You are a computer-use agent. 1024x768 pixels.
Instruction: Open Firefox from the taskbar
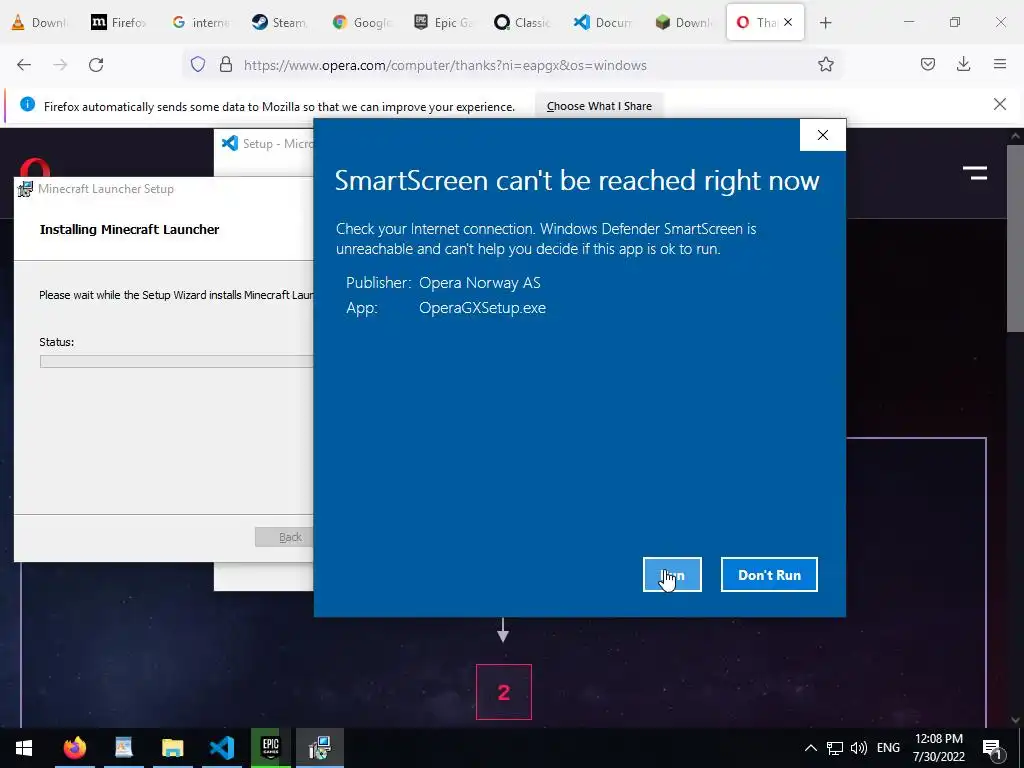[x=74, y=748]
